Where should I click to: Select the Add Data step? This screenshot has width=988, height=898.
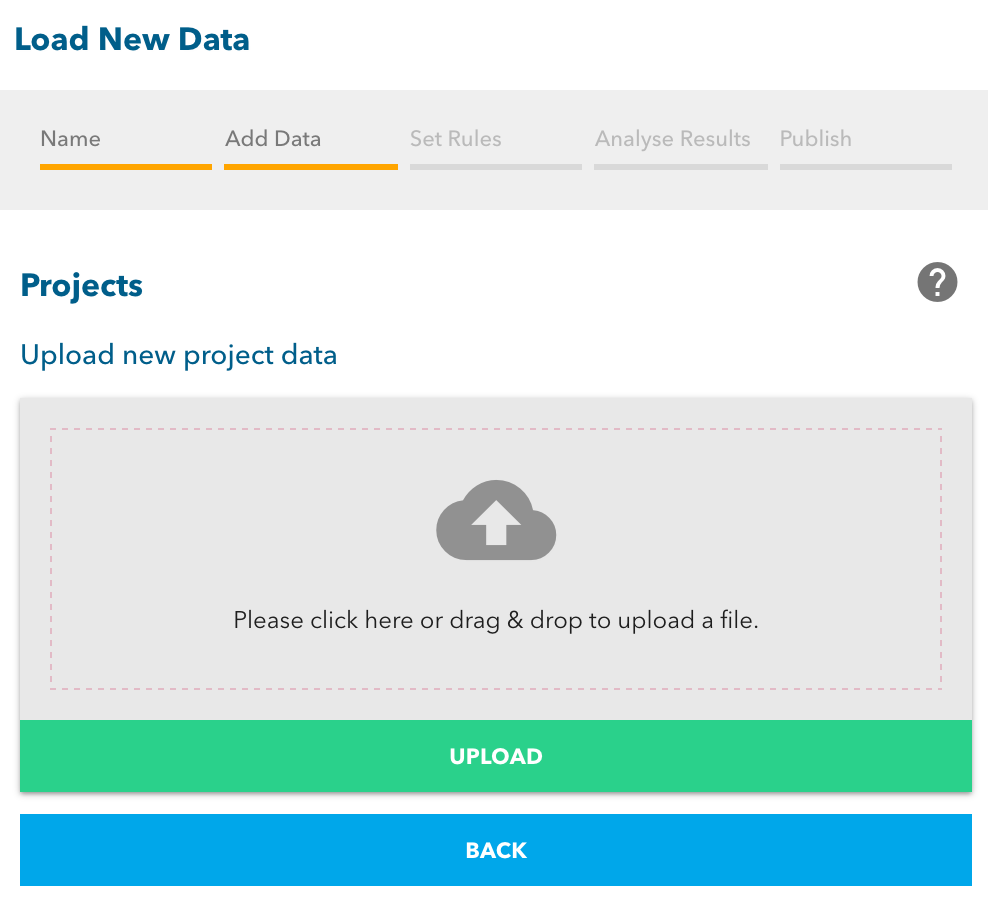coord(273,139)
